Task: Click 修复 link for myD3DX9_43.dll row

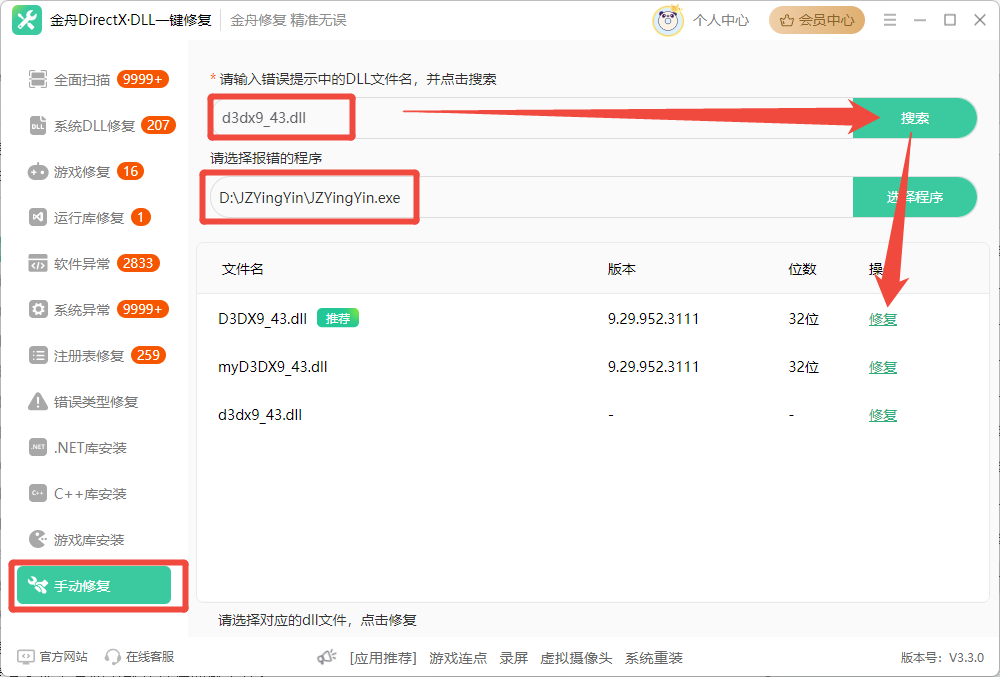Action: click(x=883, y=367)
